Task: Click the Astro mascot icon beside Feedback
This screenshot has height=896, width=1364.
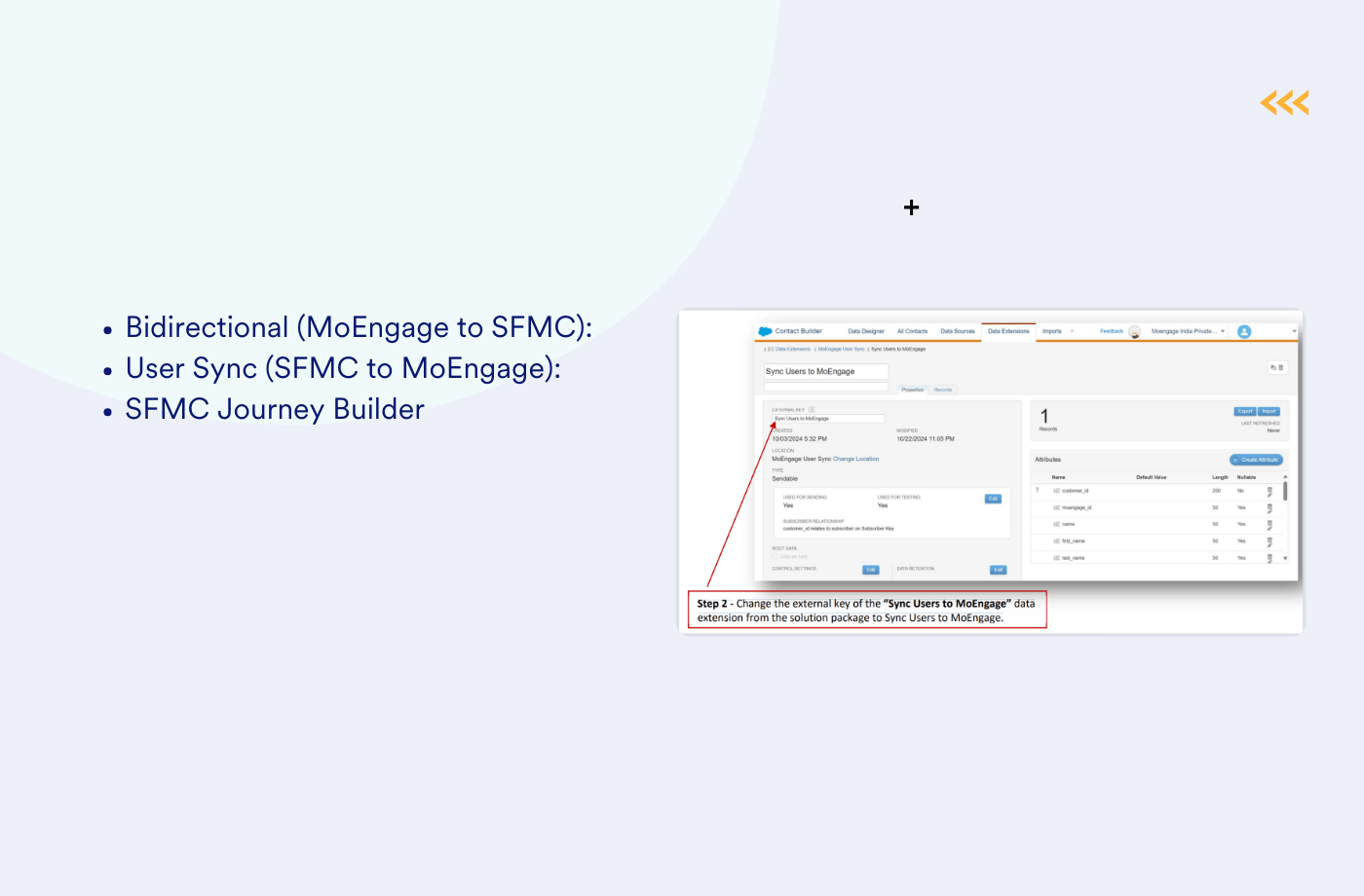Action: [x=1134, y=332]
